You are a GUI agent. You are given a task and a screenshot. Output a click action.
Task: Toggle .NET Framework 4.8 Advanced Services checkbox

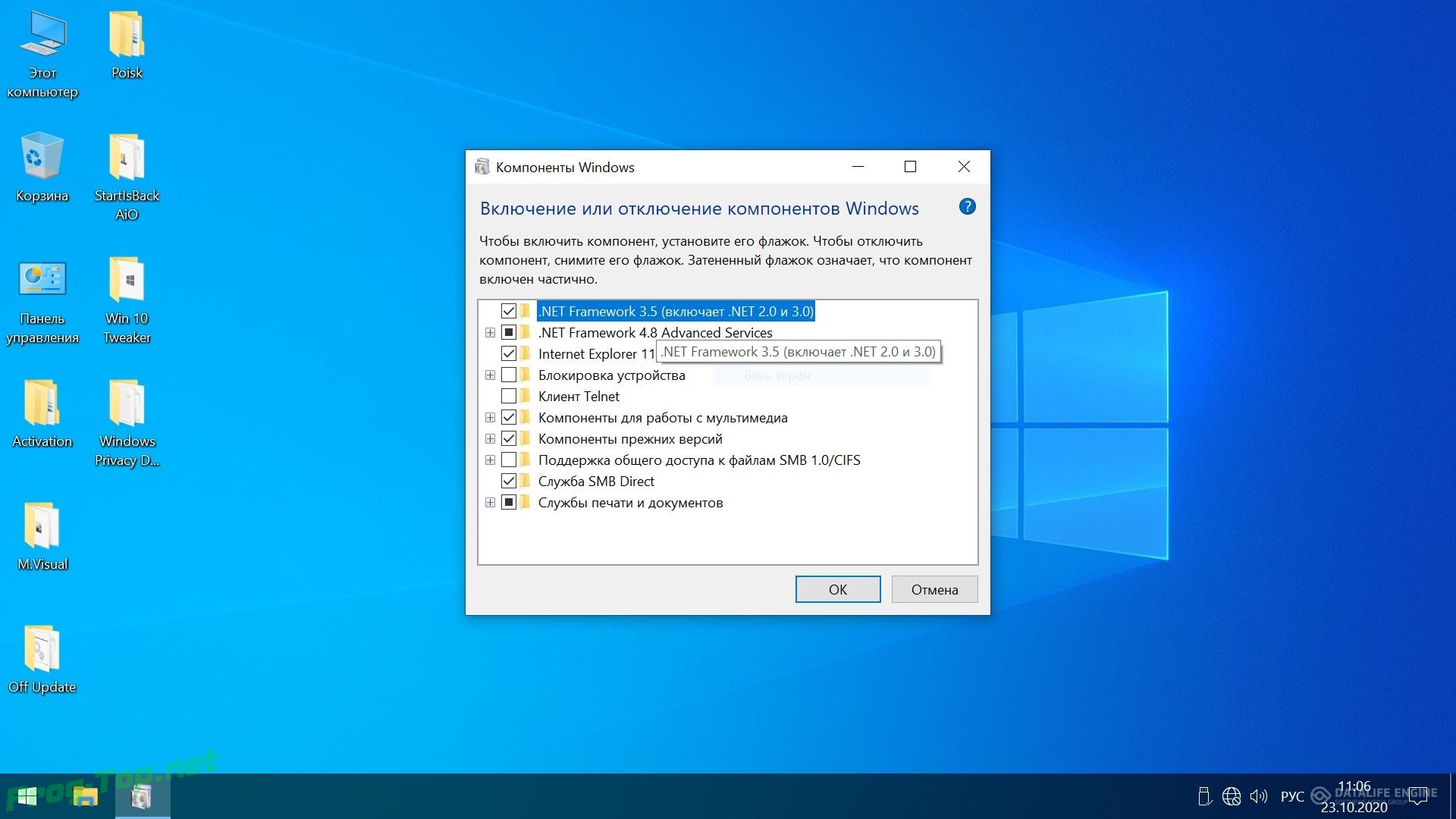pyautogui.click(x=509, y=332)
